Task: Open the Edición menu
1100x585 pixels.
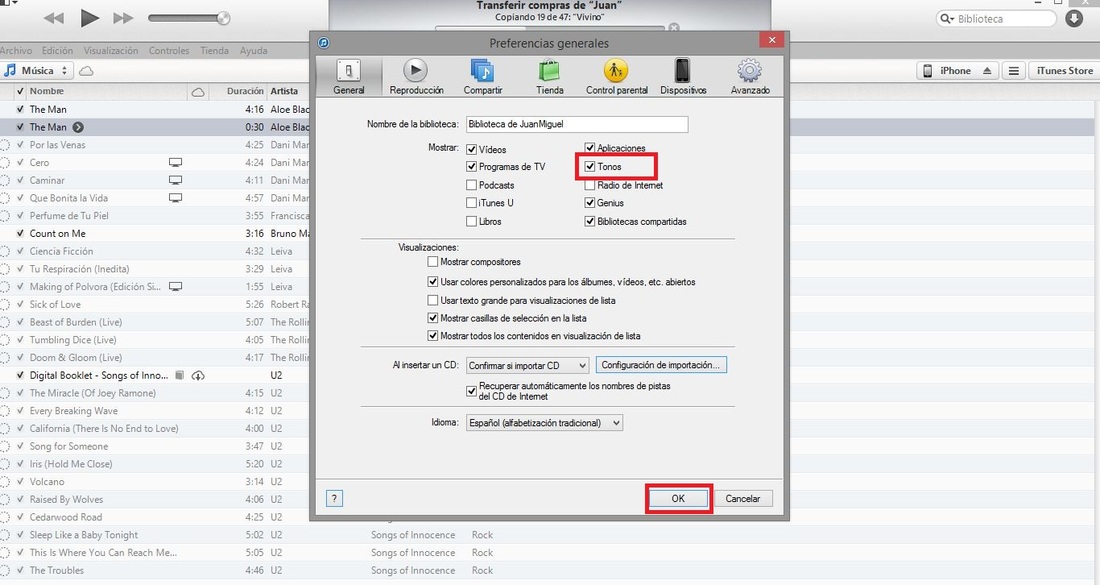Action: (x=58, y=51)
